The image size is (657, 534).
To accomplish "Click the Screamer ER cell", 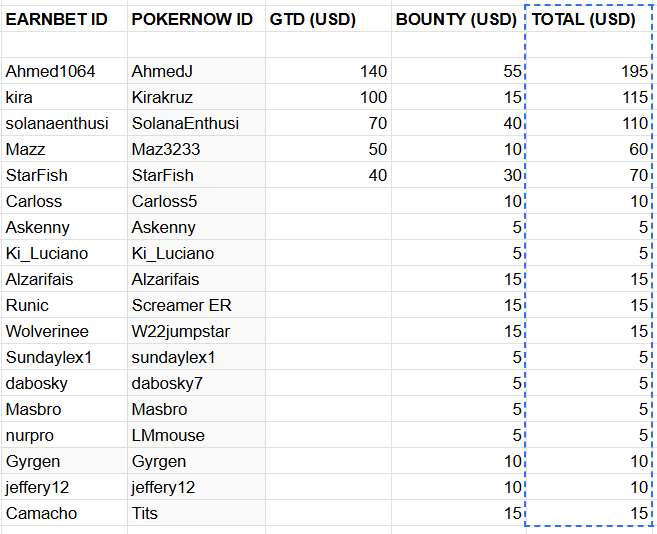I will pos(195,305).
